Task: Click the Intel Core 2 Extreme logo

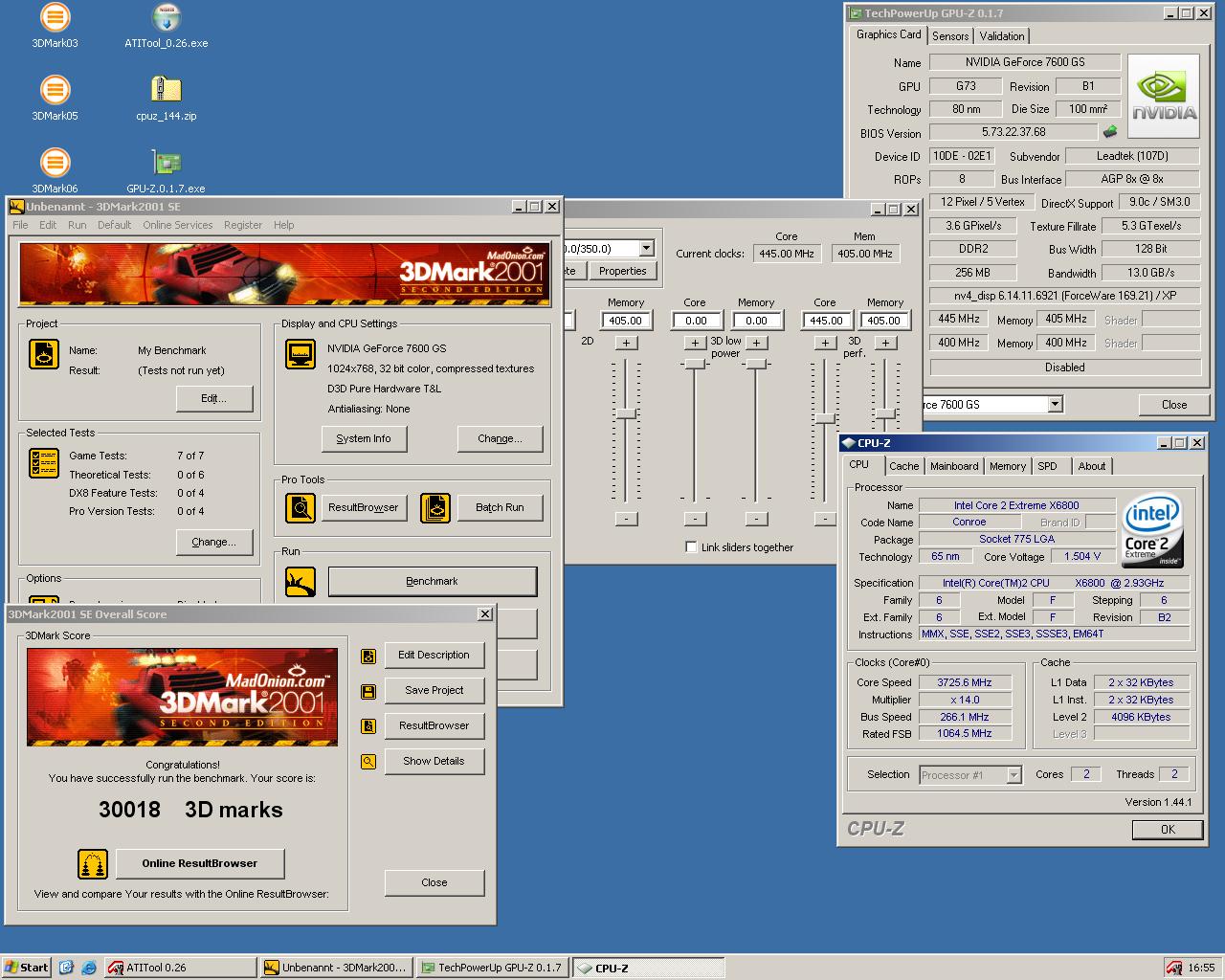Action: pos(1151,530)
